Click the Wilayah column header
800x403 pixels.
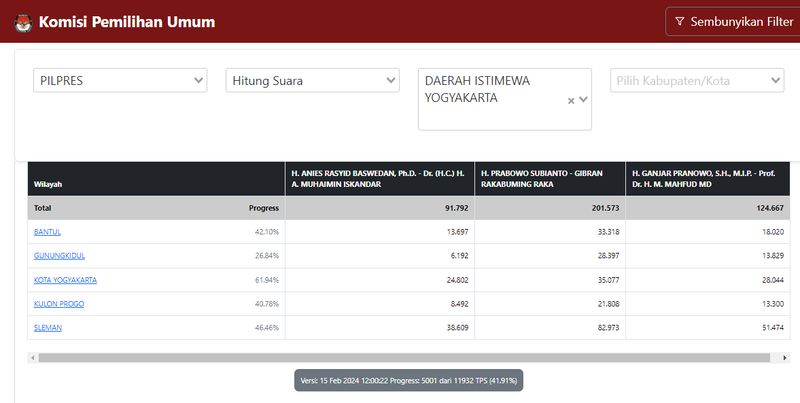click(x=156, y=179)
